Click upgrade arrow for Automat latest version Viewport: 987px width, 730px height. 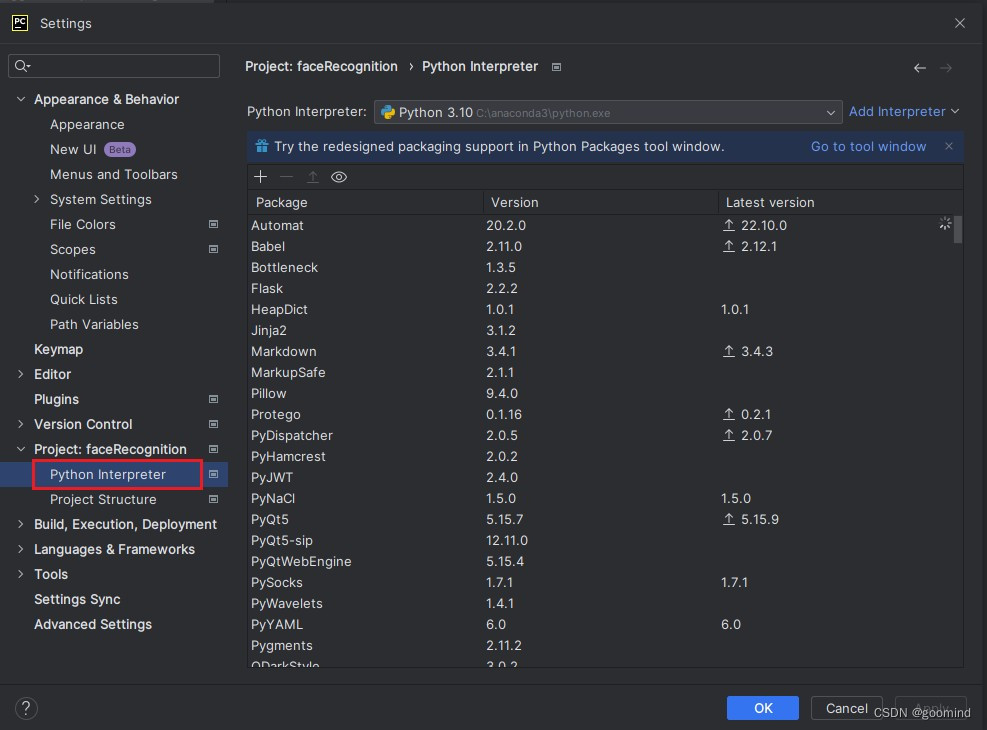(729, 225)
